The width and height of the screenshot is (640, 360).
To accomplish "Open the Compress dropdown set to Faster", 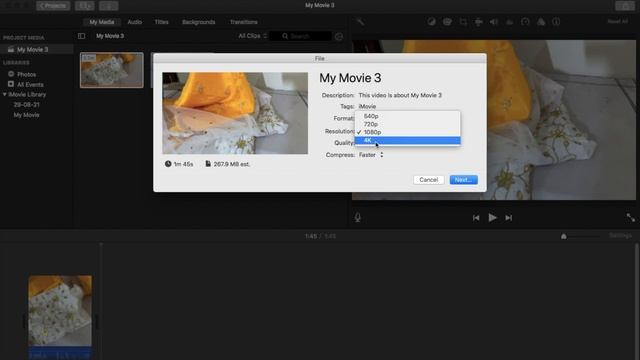I will click(x=371, y=155).
